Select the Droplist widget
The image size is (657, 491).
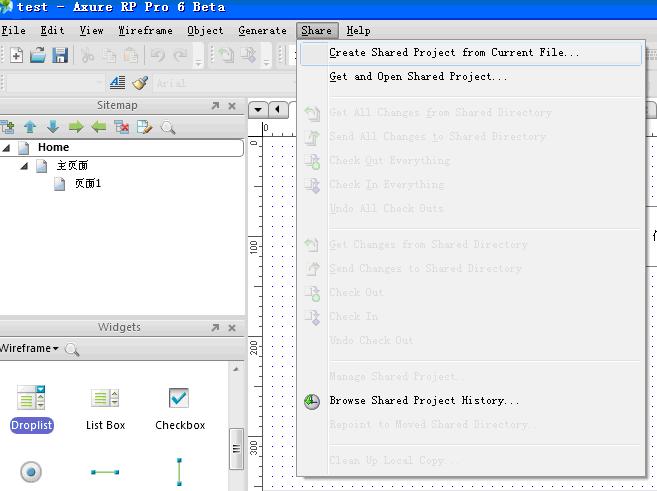tap(31, 408)
